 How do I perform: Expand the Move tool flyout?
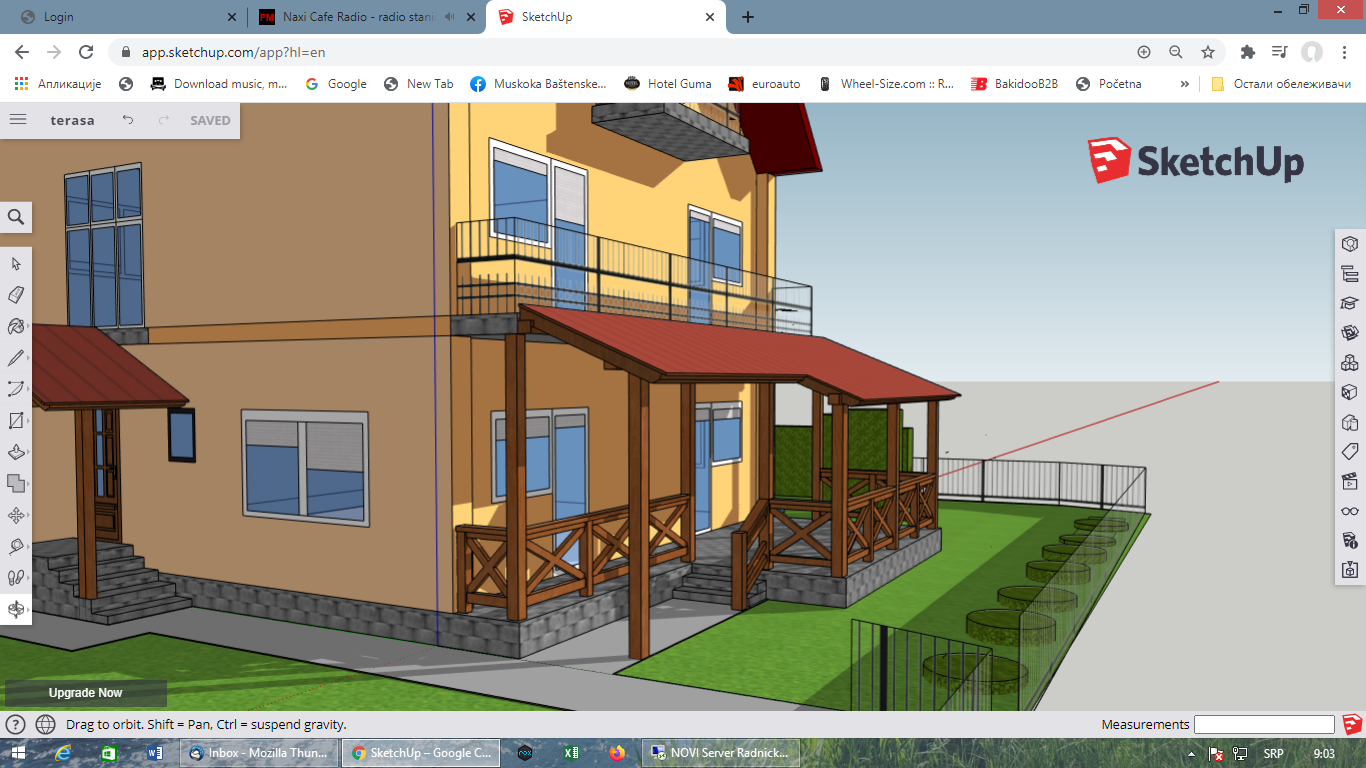pos(16,516)
